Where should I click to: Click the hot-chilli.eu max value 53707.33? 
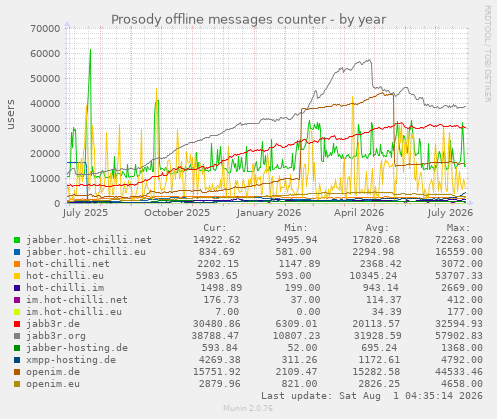[x=459, y=276]
